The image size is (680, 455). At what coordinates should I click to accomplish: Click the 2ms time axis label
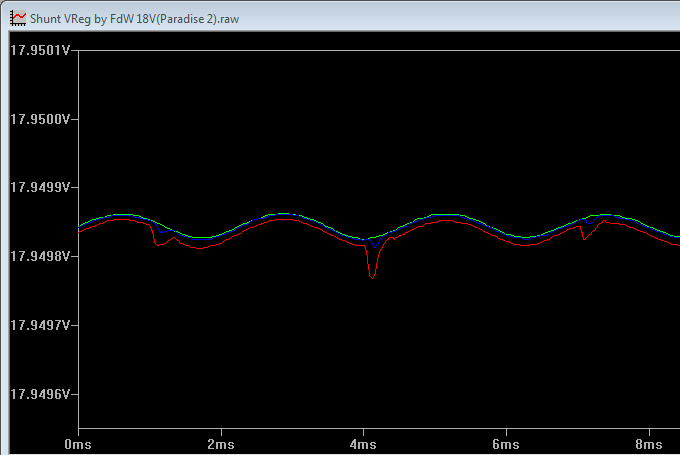pyautogui.click(x=221, y=445)
